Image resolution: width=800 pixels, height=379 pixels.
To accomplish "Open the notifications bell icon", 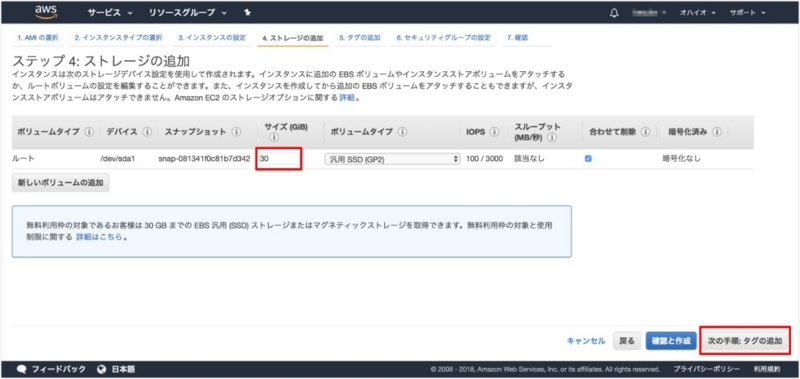I will click(x=614, y=13).
